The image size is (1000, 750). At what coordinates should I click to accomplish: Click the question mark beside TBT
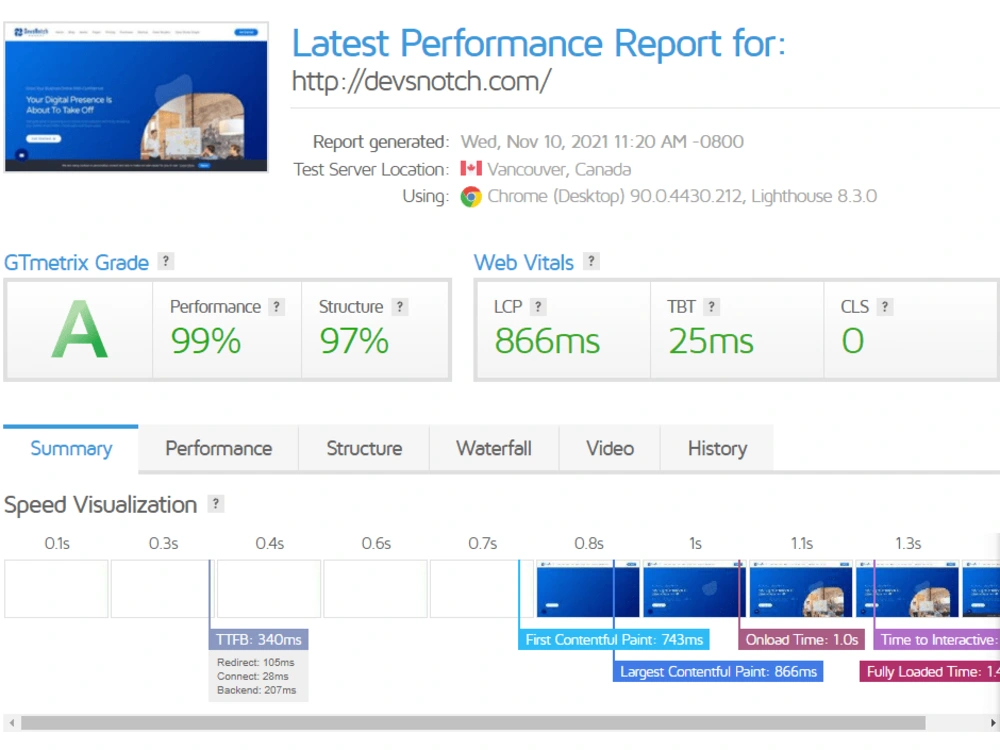712,307
